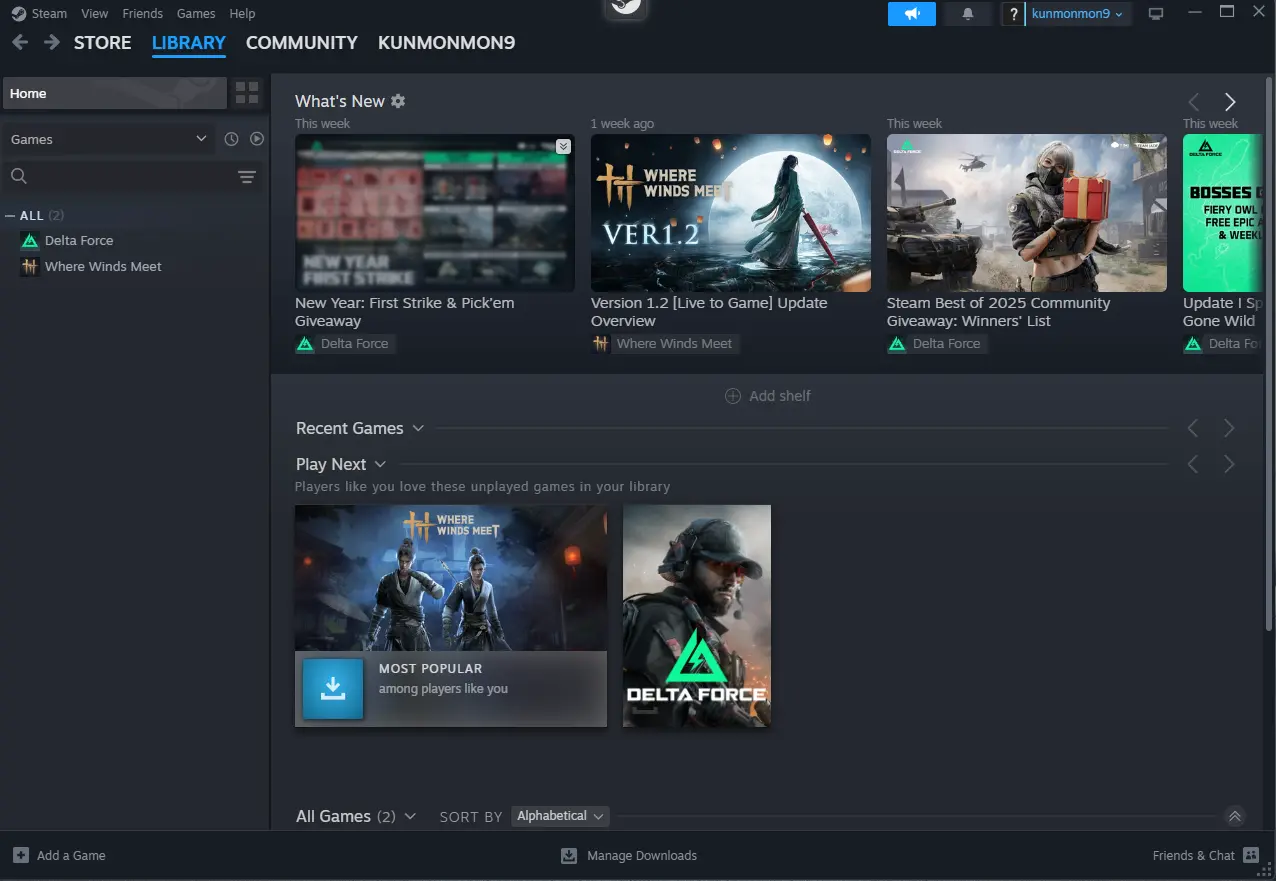Click Delta Force icon in game list
Screen dimensions: 1276x881
[x=30, y=240]
